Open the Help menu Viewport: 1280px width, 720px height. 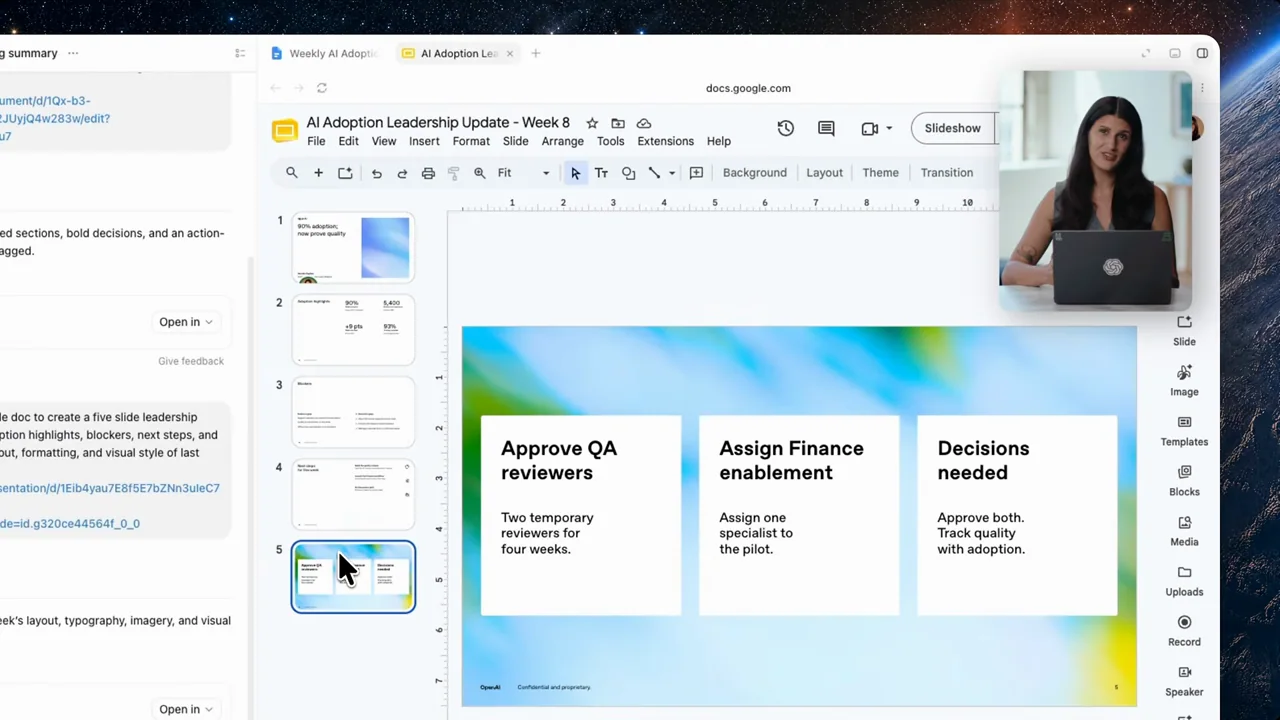[x=718, y=141]
